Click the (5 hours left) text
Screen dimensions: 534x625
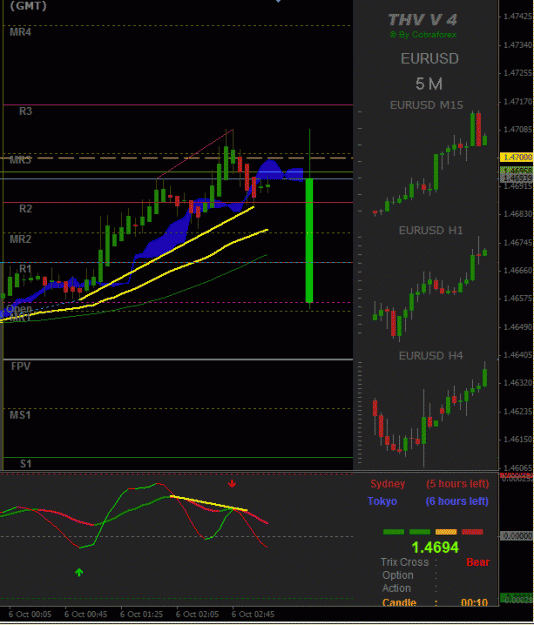click(457, 484)
